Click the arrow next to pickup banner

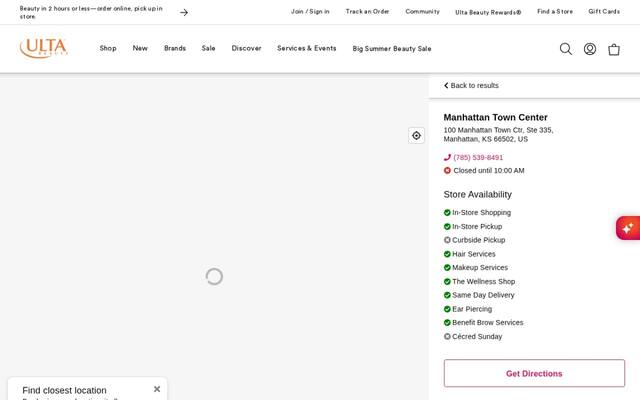tap(184, 13)
